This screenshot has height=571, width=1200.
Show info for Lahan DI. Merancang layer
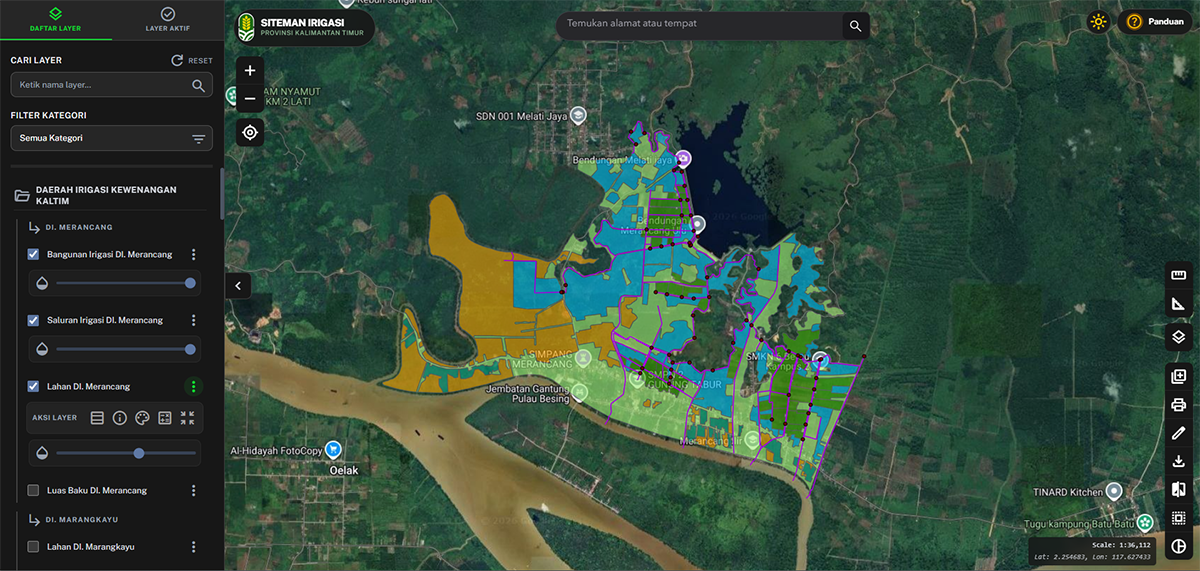click(119, 418)
